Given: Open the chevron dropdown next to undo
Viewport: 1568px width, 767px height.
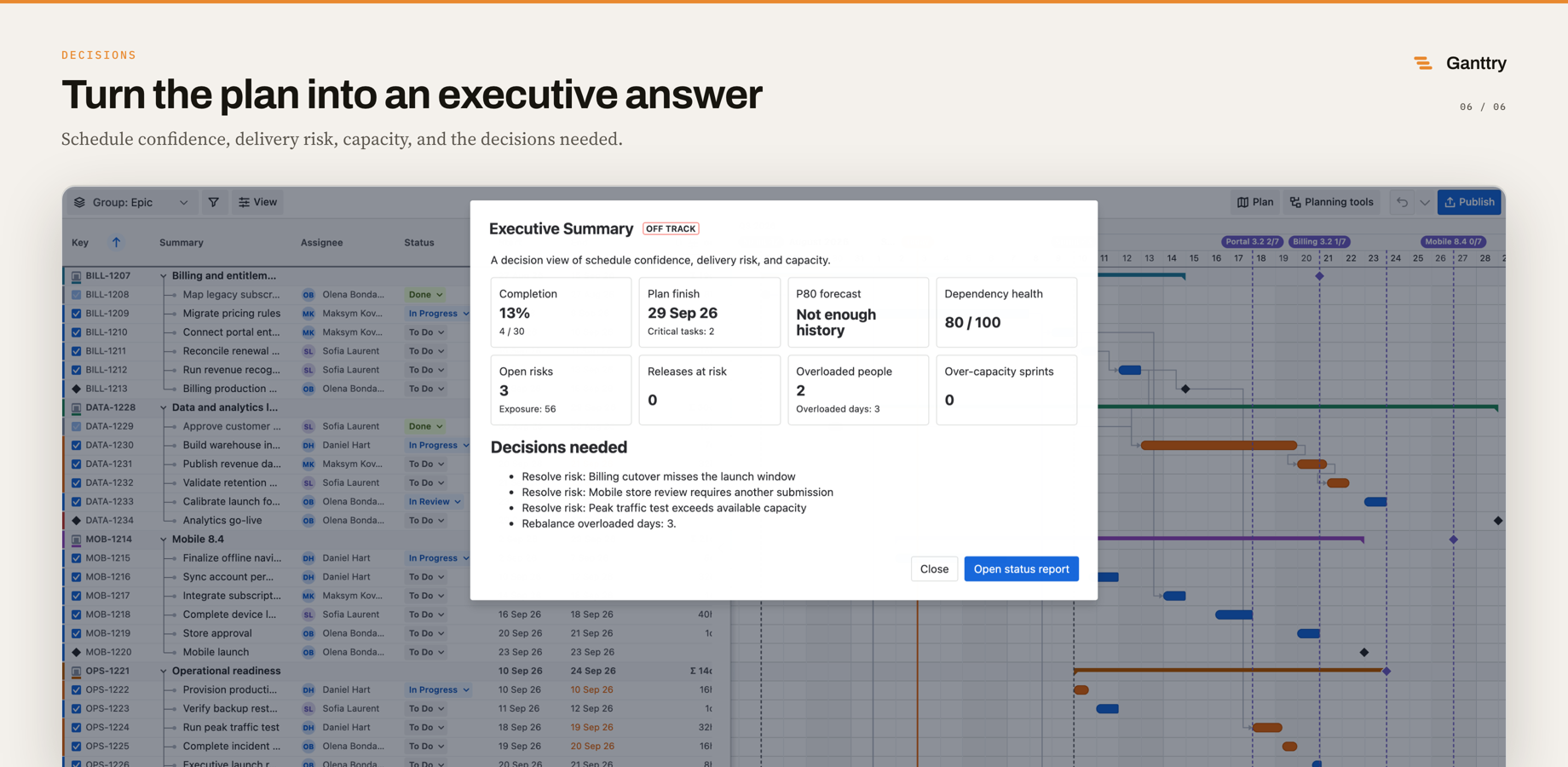Looking at the screenshot, I should pyautogui.click(x=1425, y=202).
